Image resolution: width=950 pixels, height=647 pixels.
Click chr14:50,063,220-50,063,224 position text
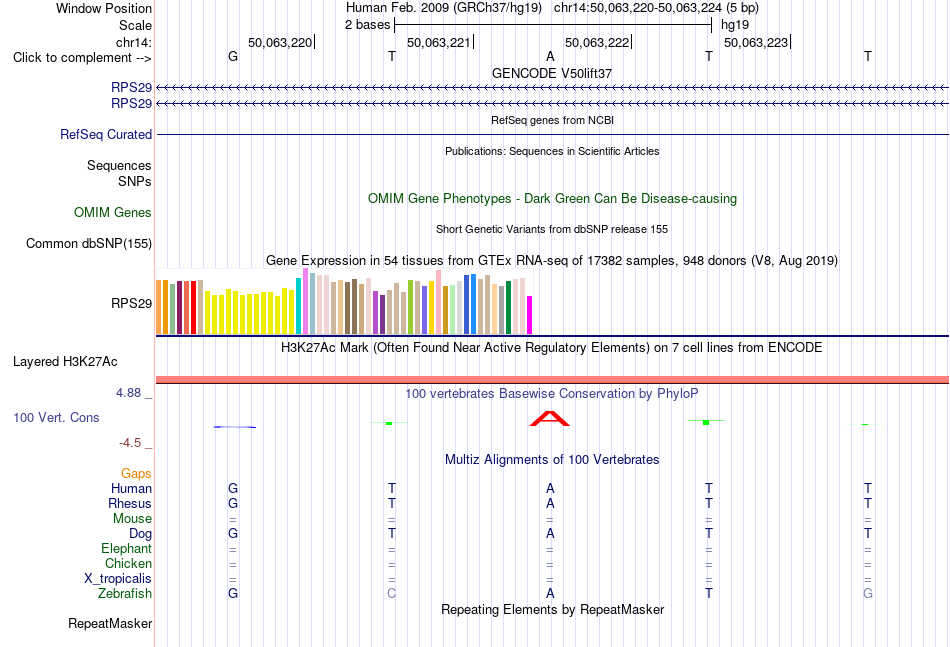(x=656, y=8)
